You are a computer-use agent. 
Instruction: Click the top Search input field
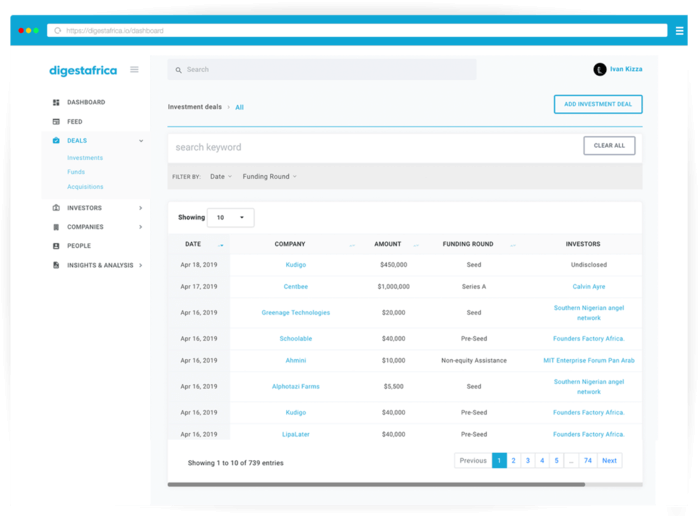click(x=322, y=70)
